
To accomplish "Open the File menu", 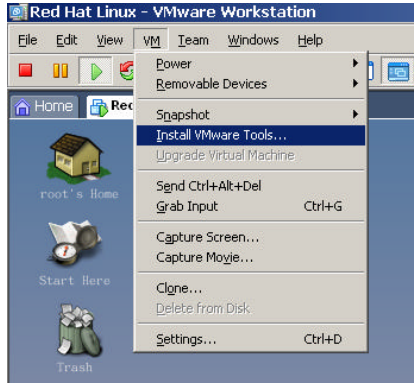I will click(28, 40).
